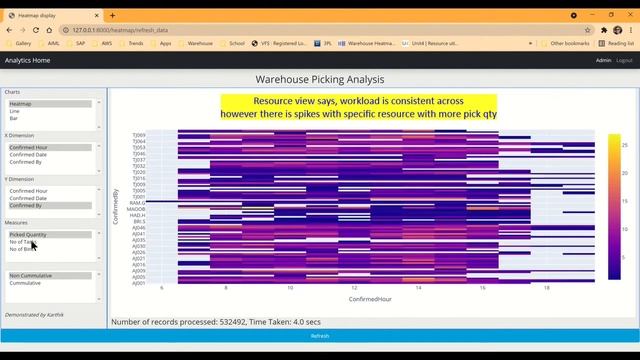Select No of Tasks measure
Screen dimensions: 640x360
point(50,242)
